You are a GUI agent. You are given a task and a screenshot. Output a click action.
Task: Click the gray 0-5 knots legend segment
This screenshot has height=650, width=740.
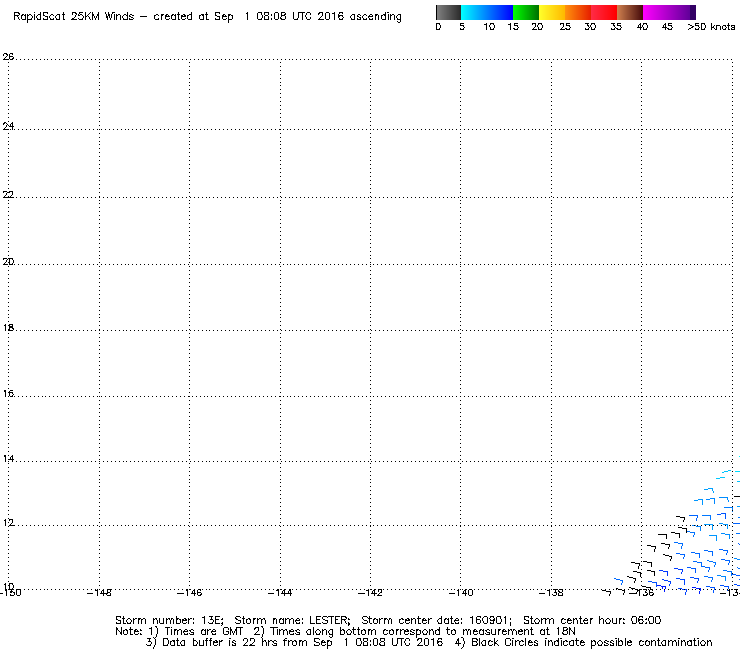448,12
